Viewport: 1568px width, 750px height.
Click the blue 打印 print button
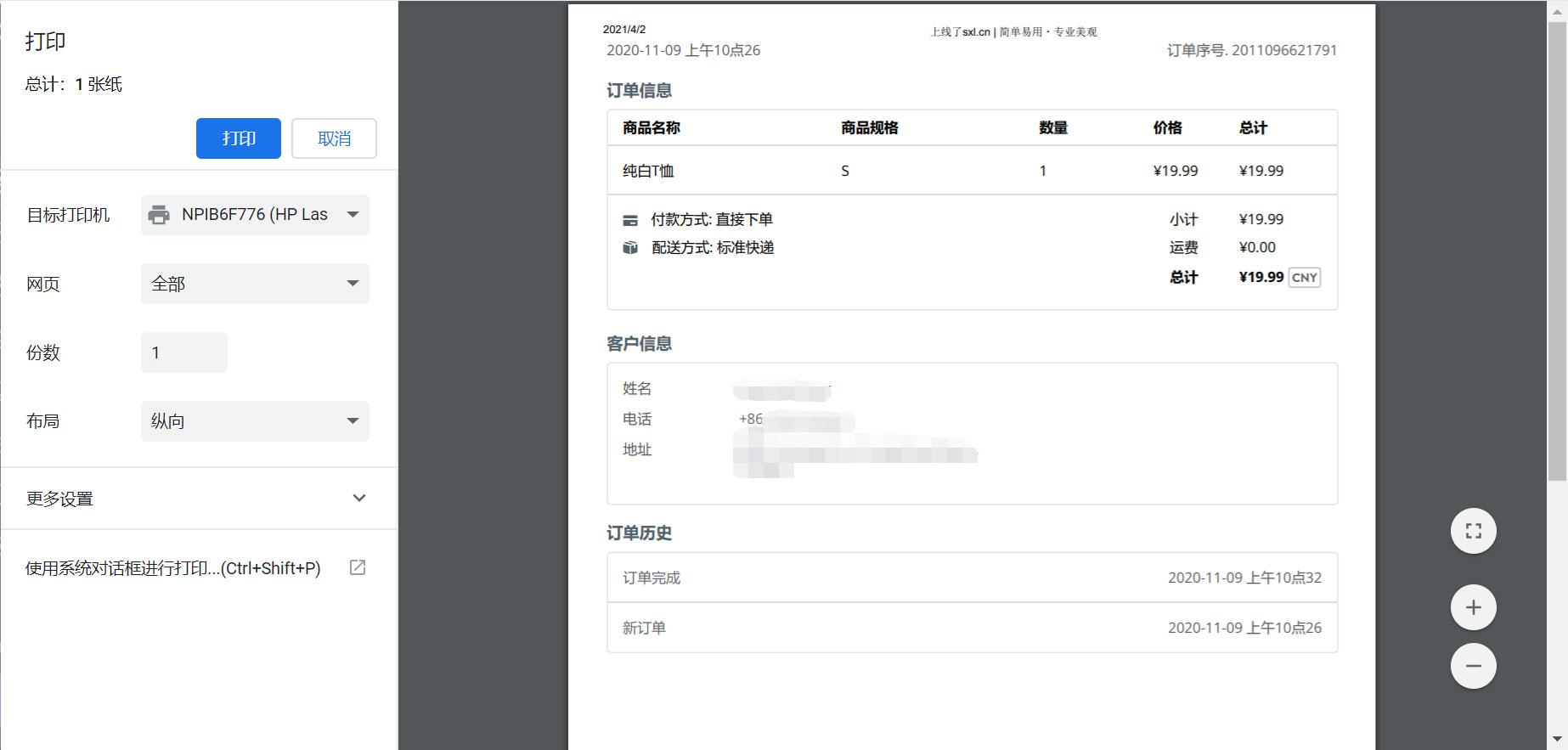[238, 138]
